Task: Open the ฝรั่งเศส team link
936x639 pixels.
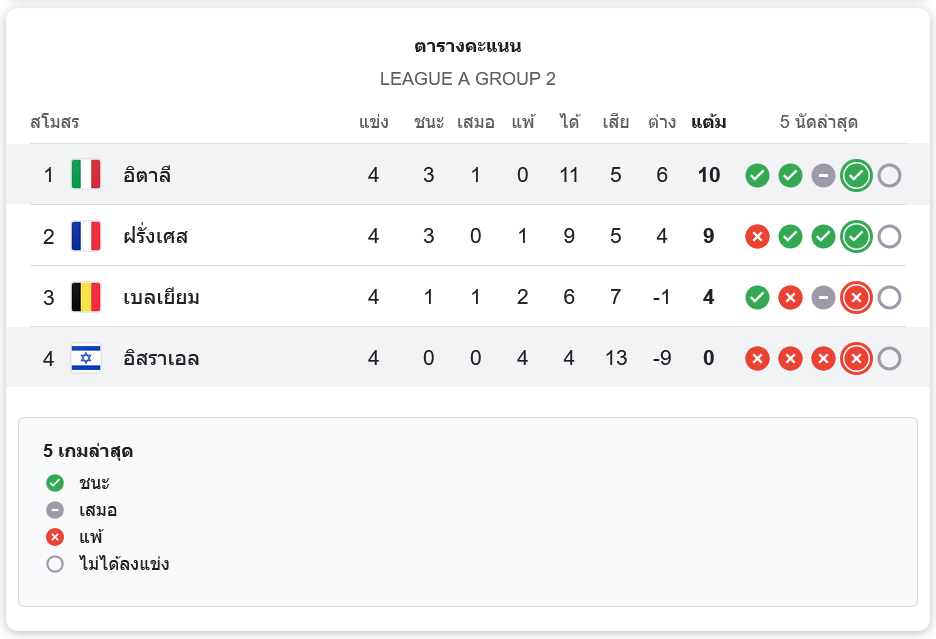Action: (x=155, y=237)
